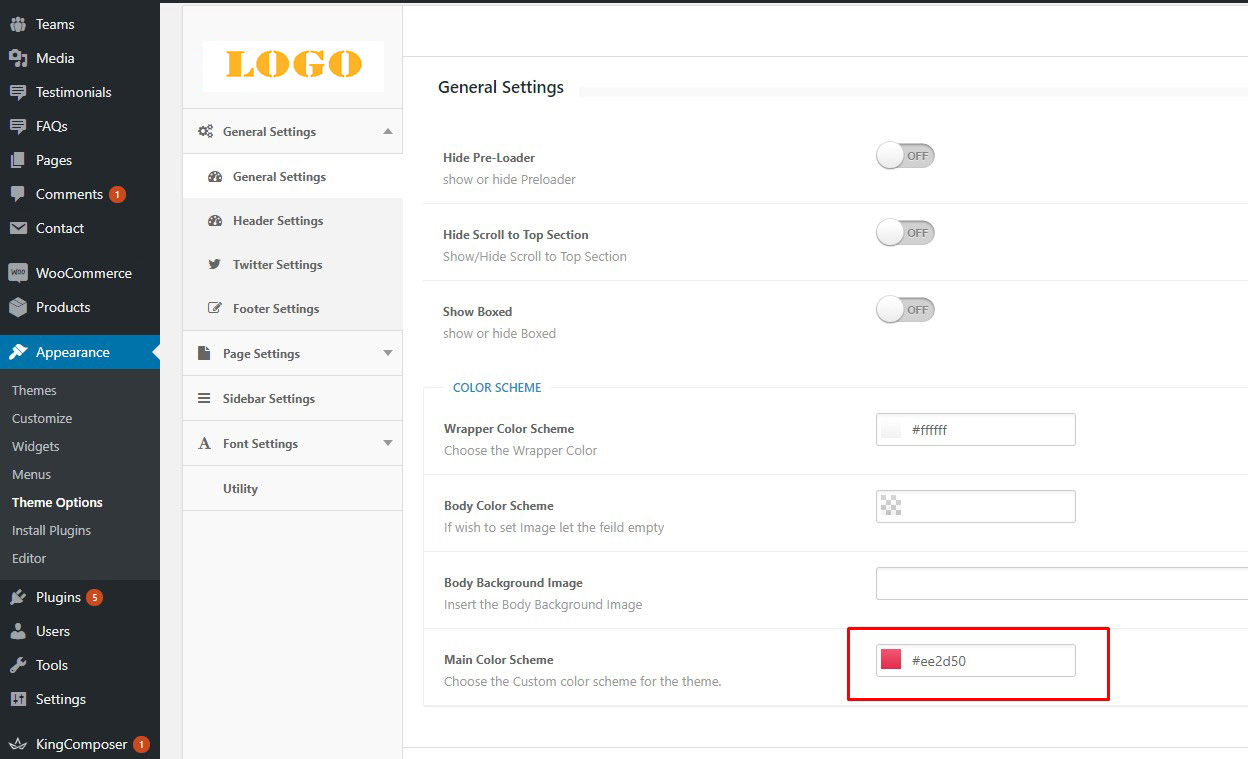
Task: Click the Body Background Image input field
Action: coord(1060,583)
